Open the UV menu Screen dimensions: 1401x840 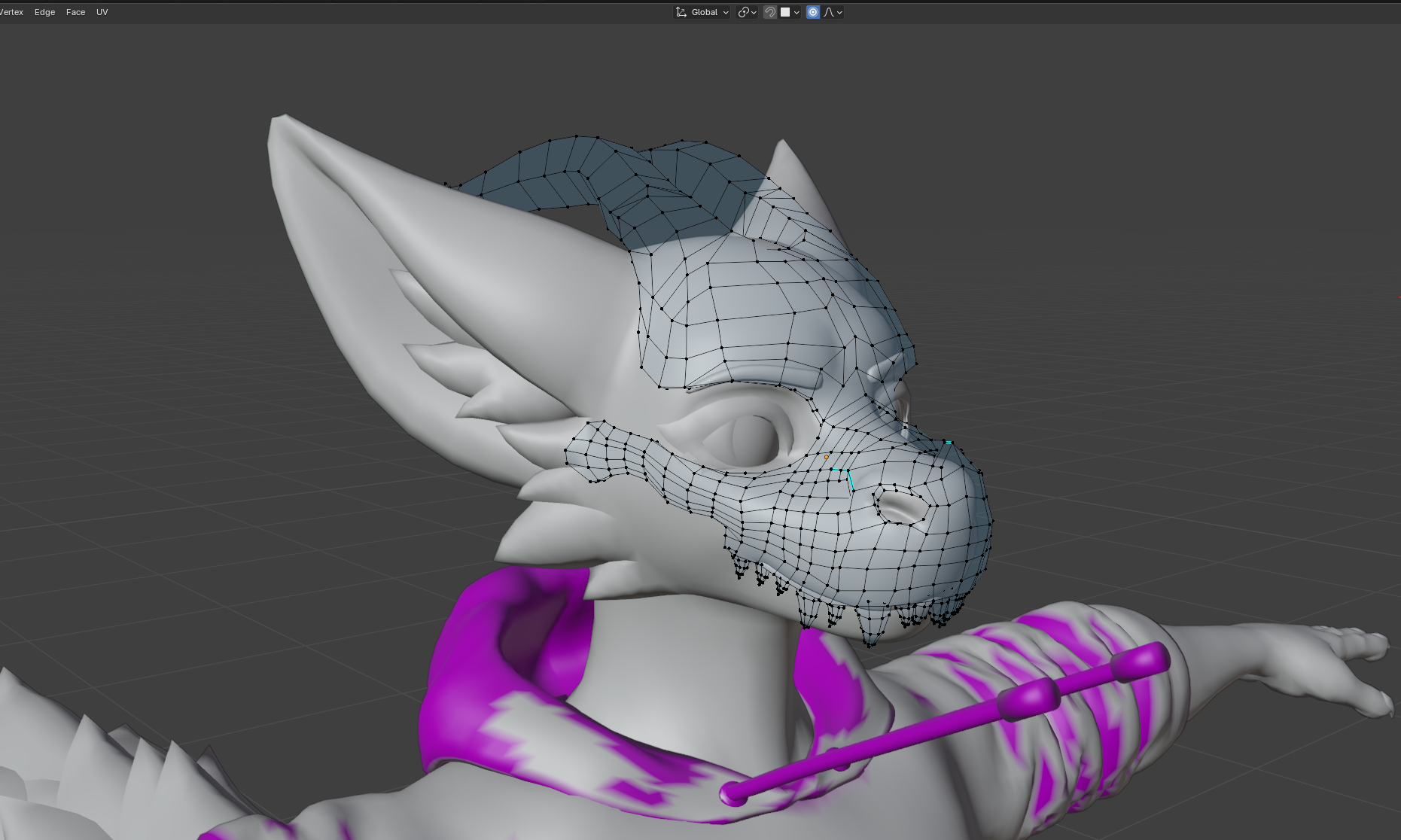point(102,12)
